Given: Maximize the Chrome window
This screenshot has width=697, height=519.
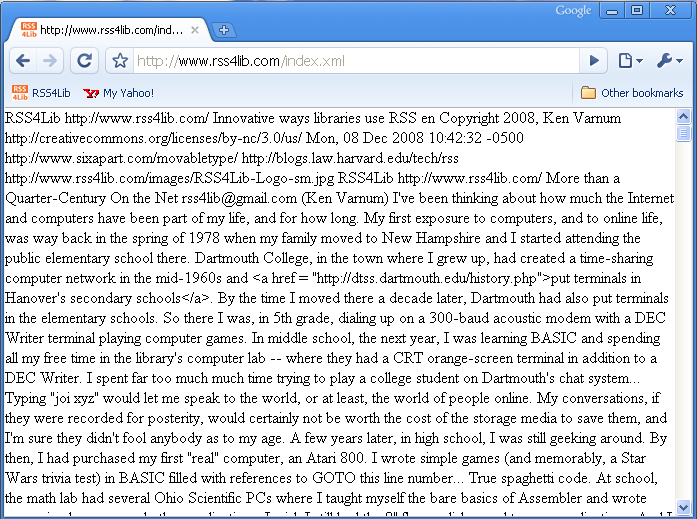Looking at the screenshot, I should (x=637, y=11).
